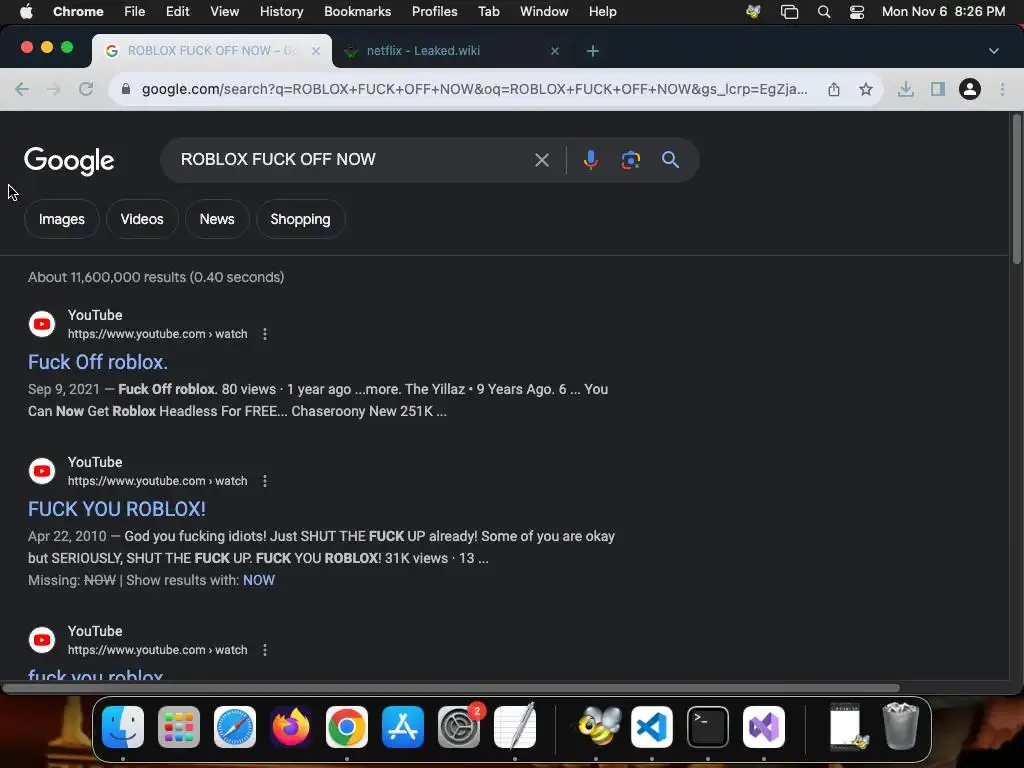Reload the page with refresh icon
This screenshot has height=768, width=1024.
[86, 89]
